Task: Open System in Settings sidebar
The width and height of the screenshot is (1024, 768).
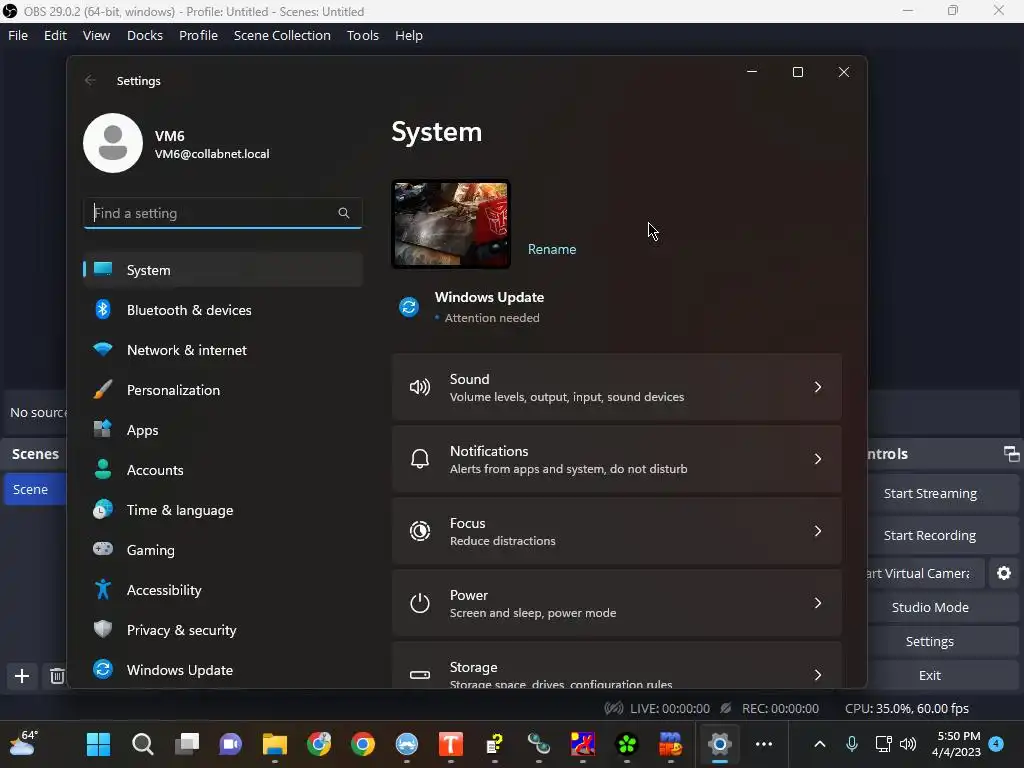Action: (x=223, y=270)
